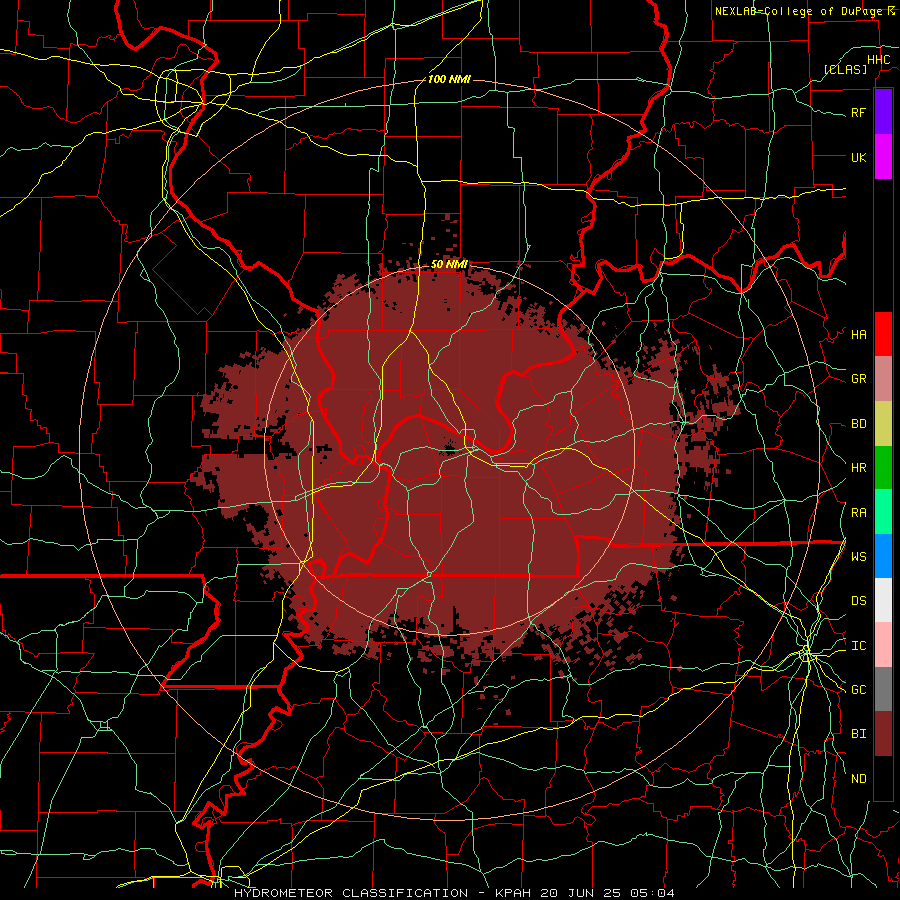Click the '50 NMI' range ring label
Screen dimensions: 900x900
[449, 264]
